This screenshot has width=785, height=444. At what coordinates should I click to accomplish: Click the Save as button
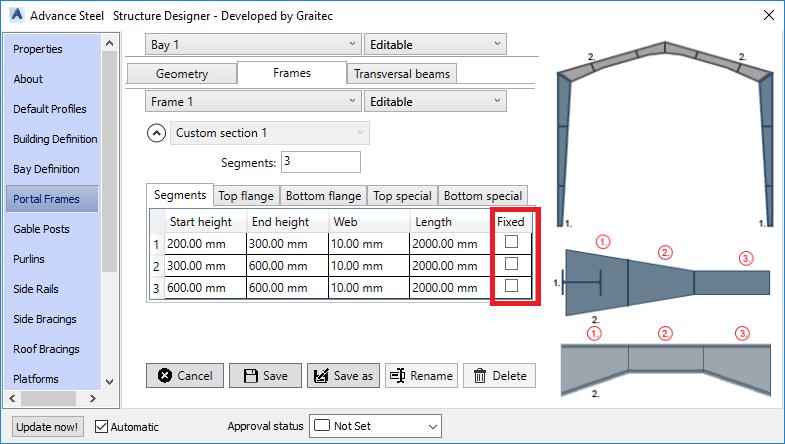click(343, 375)
